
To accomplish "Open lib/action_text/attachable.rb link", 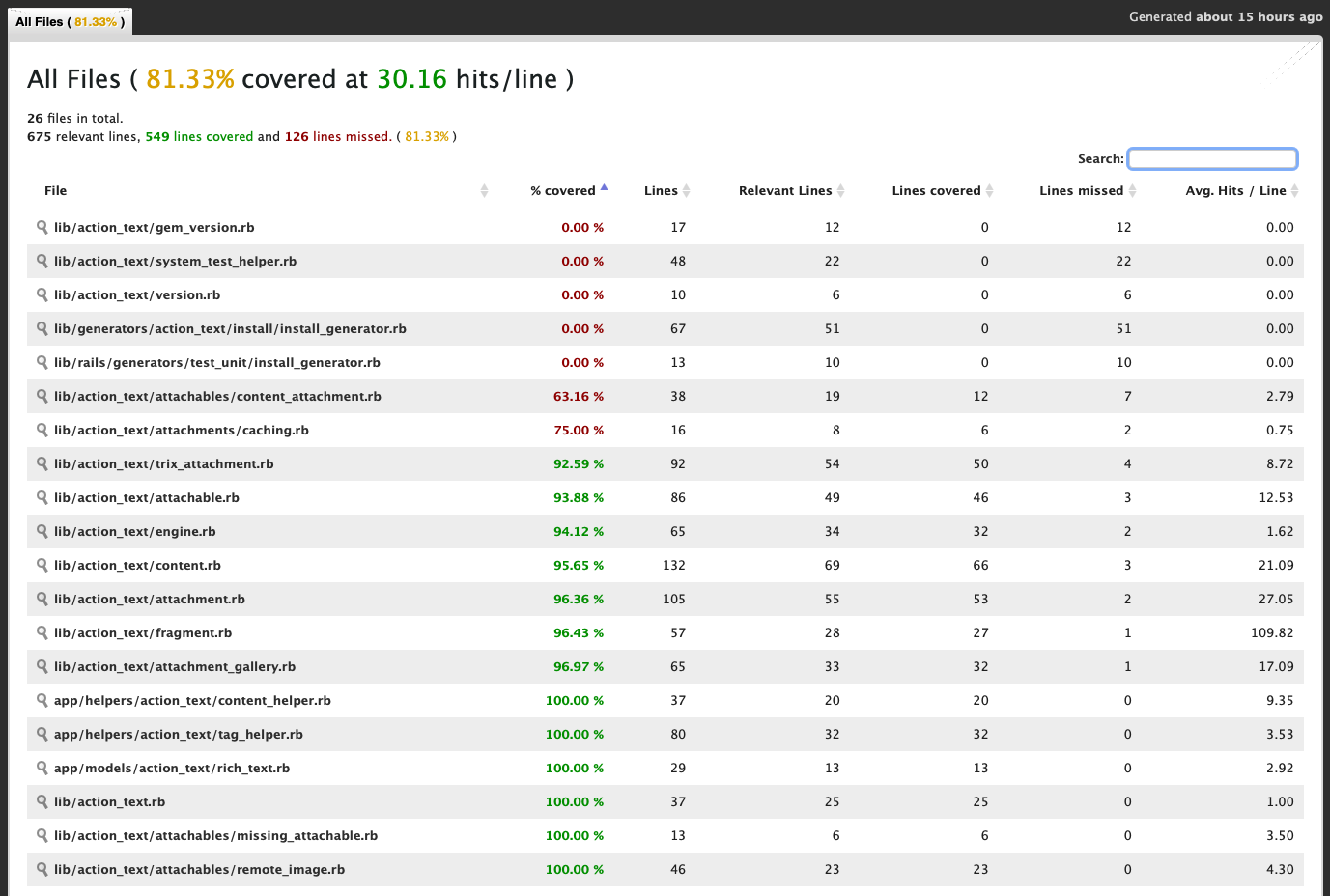I will (x=147, y=498).
